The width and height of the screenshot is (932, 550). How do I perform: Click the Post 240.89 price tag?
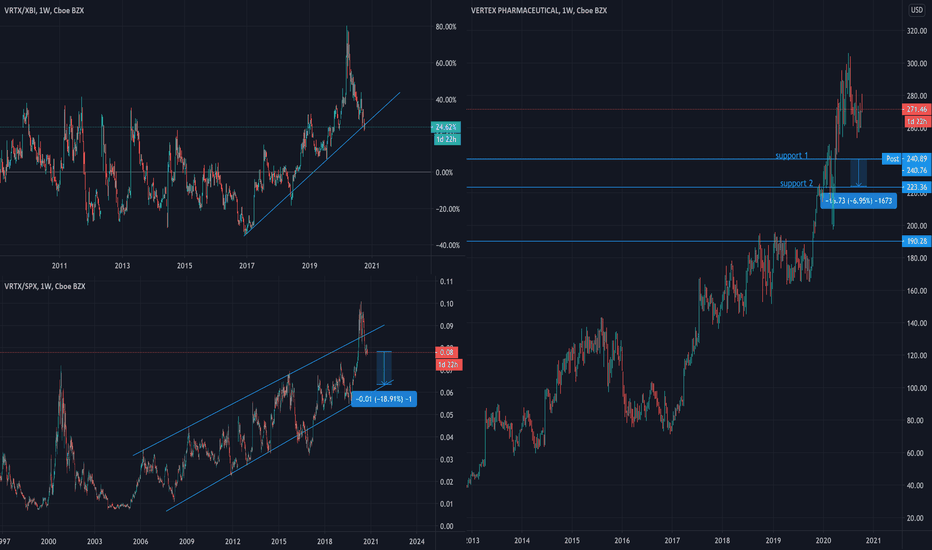[905, 159]
